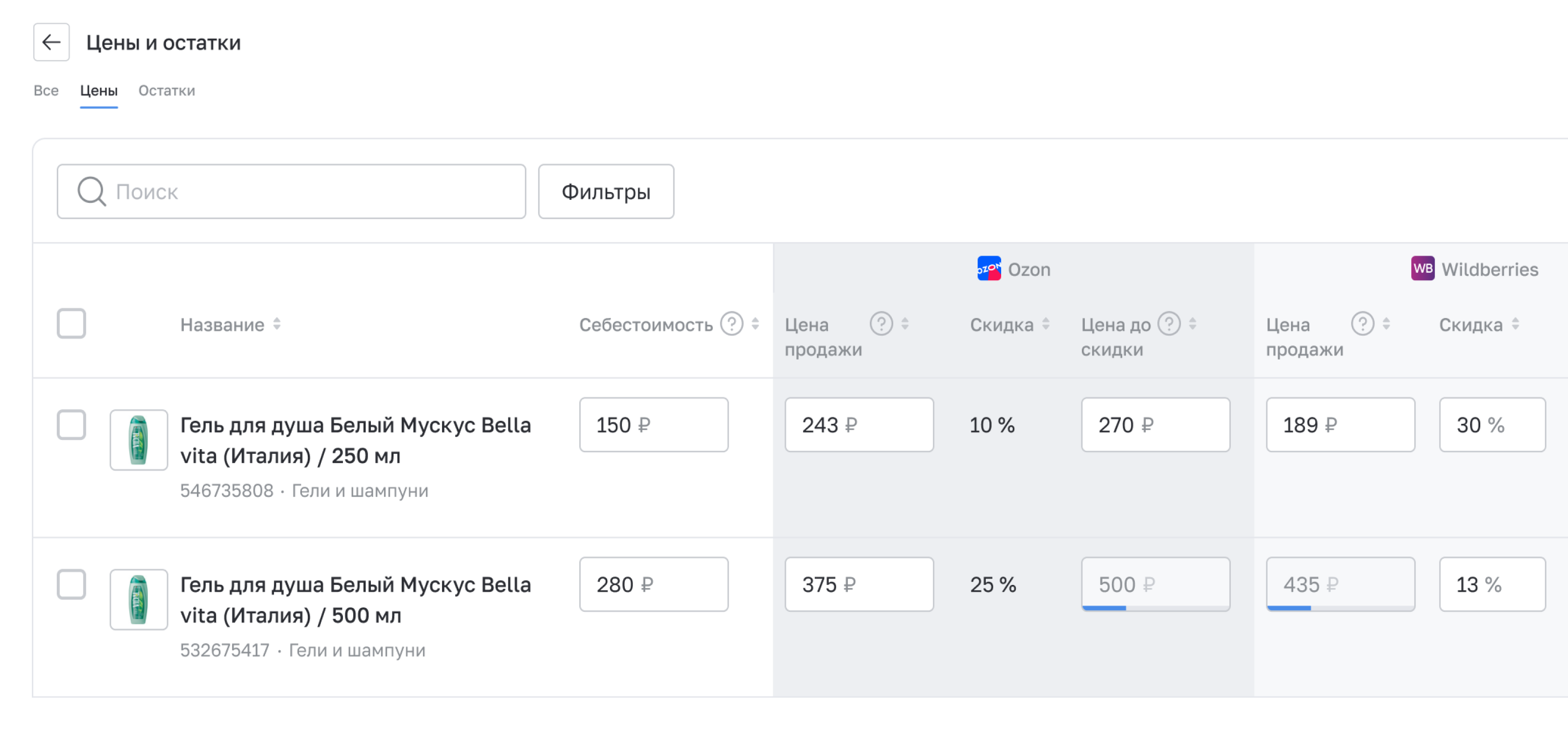Open the Фильтры button
This screenshot has width=1568, height=729.
click(606, 191)
